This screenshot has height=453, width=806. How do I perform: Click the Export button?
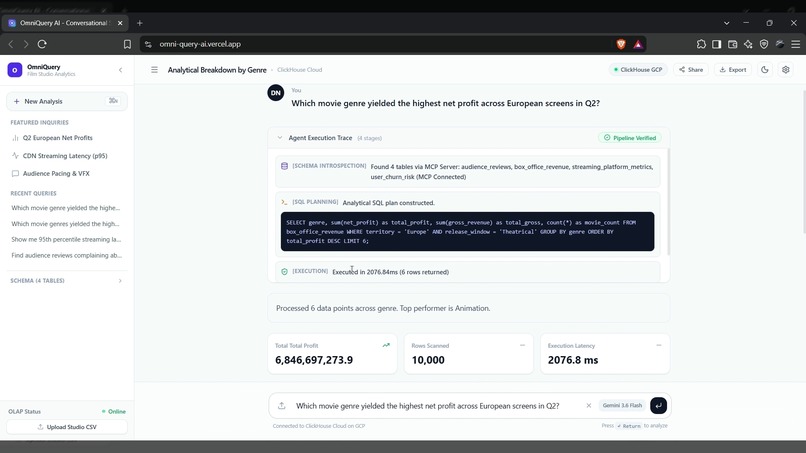tap(732, 70)
